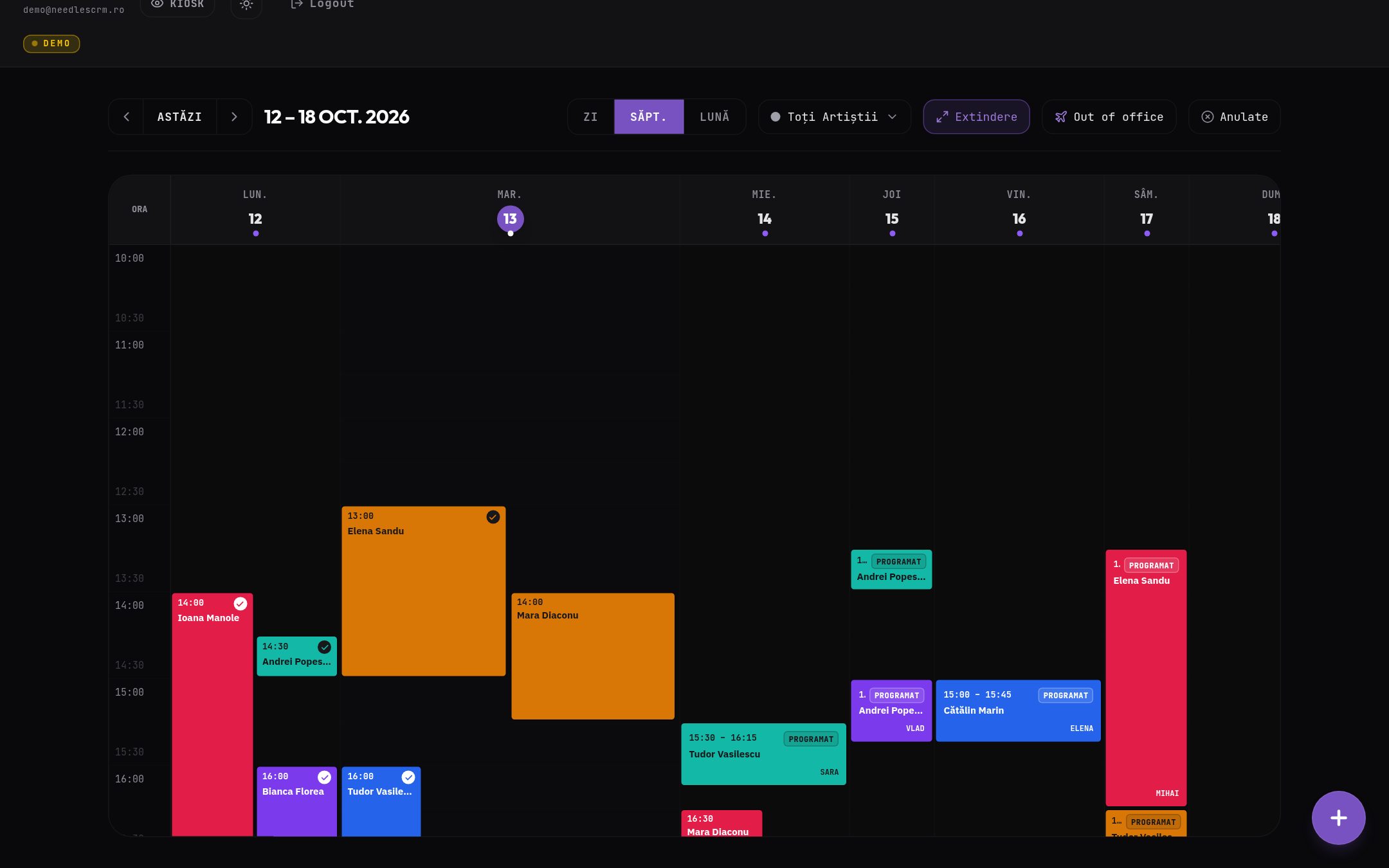Open Andrei Popes teal Thursday appointment
The height and width of the screenshot is (868, 1389).
(x=891, y=569)
